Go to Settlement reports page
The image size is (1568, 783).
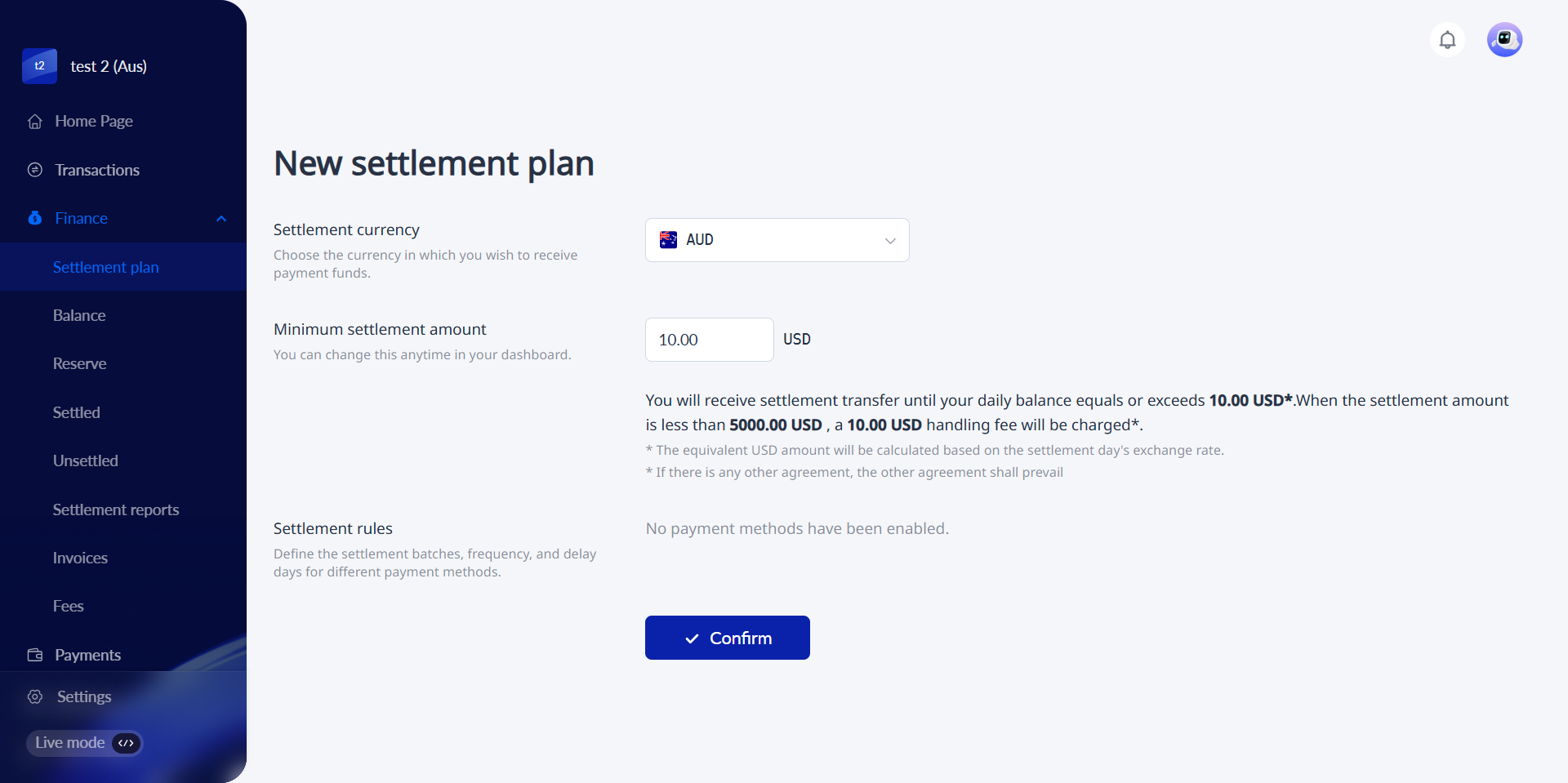[x=116, y=509]
